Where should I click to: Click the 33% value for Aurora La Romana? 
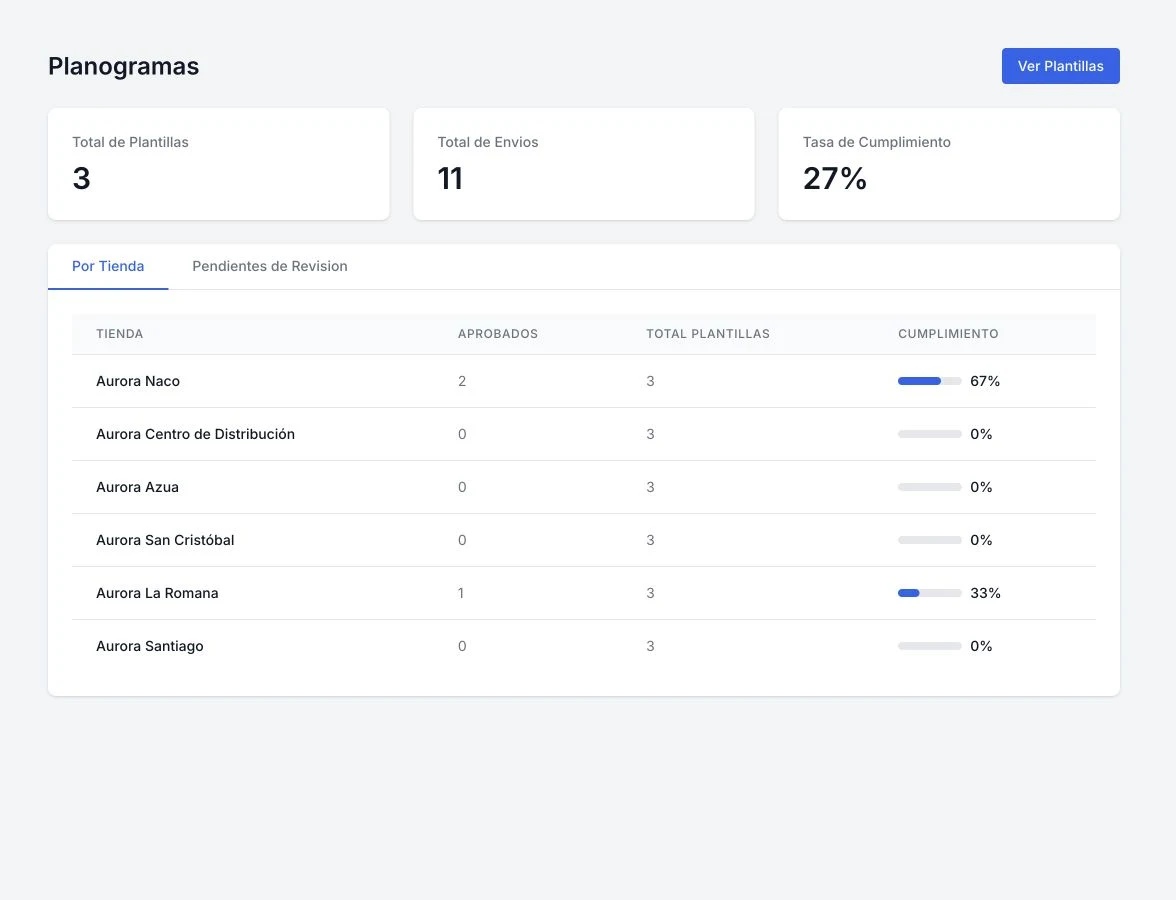(986, 593)
